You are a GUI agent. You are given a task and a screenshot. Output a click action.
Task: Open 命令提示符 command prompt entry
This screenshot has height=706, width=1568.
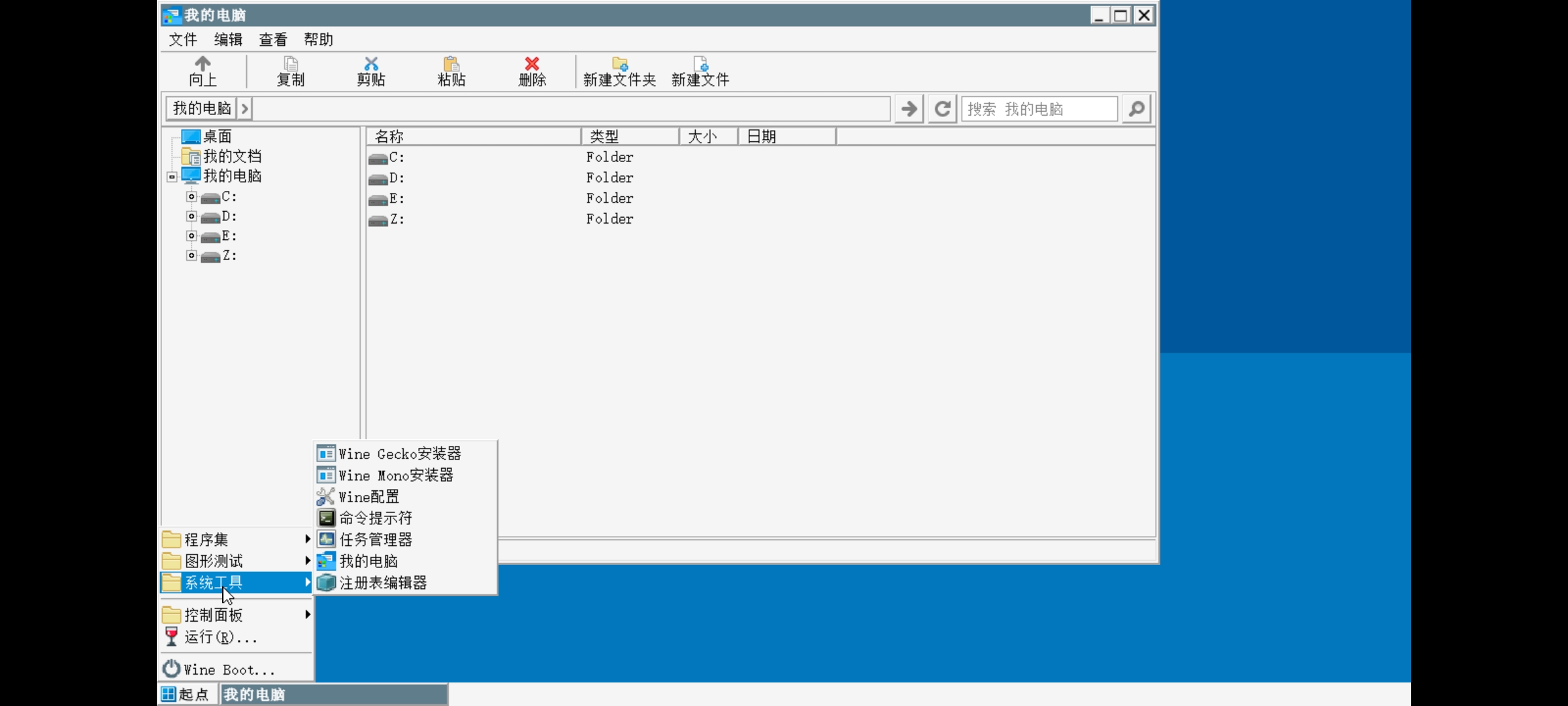[405, 518]
